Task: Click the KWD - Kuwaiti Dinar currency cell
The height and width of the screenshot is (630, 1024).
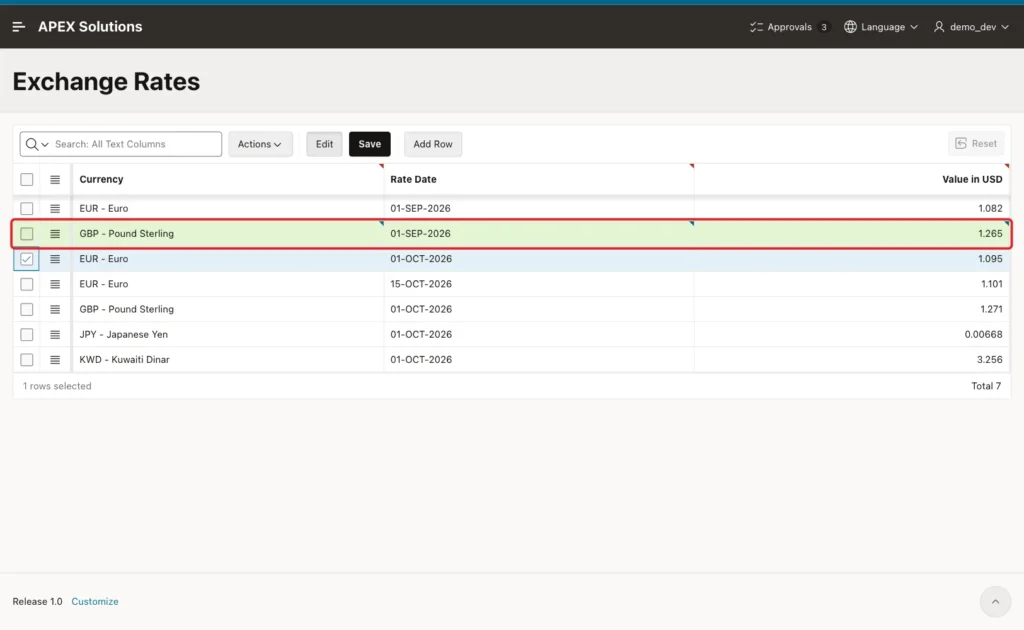Action: [228, 360]
